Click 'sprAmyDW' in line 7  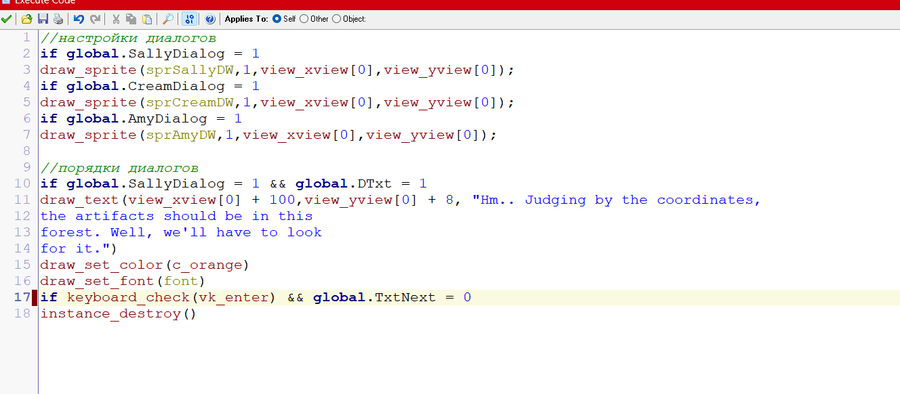tap(182, 136)
